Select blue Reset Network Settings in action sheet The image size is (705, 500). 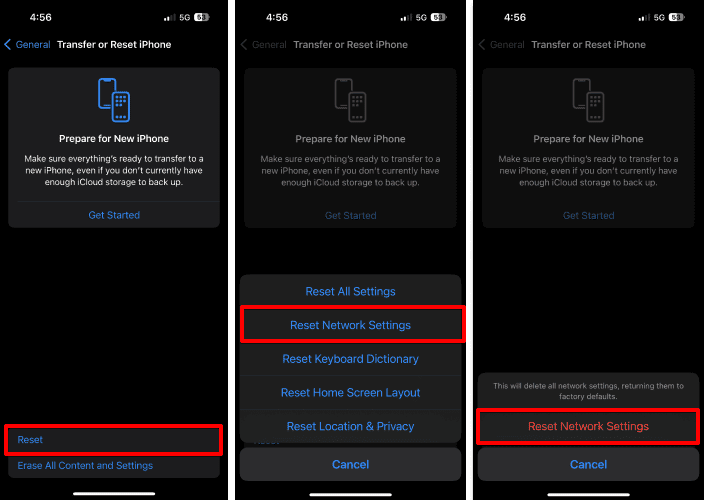350,325
